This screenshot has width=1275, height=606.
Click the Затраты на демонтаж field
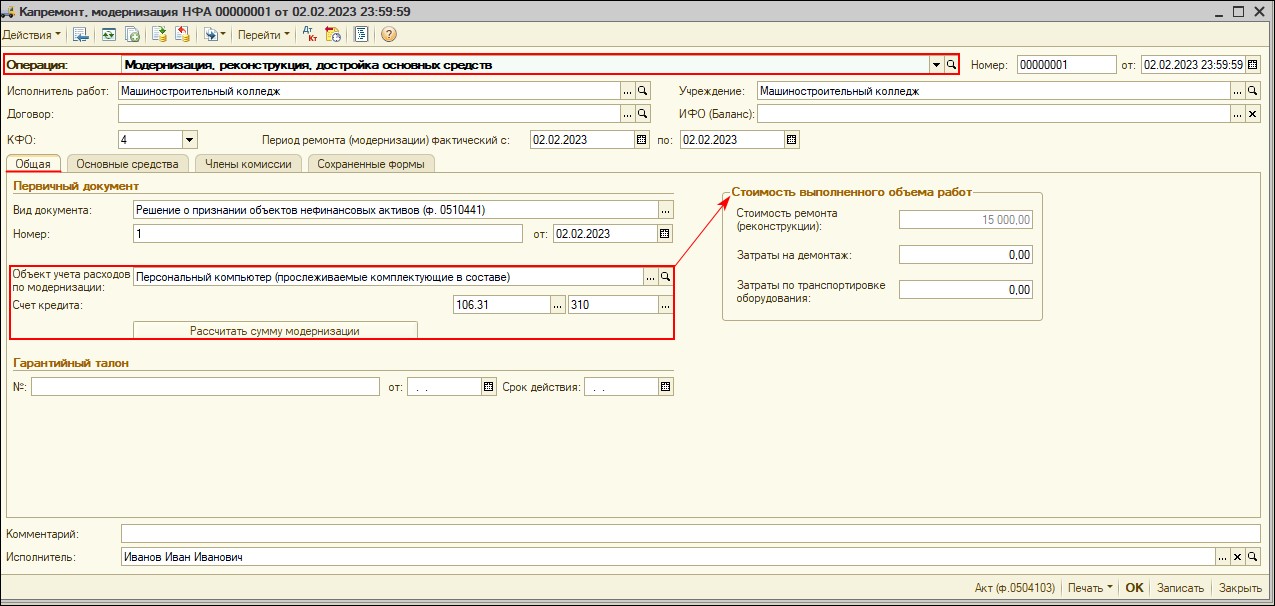(x=965, y=255)
